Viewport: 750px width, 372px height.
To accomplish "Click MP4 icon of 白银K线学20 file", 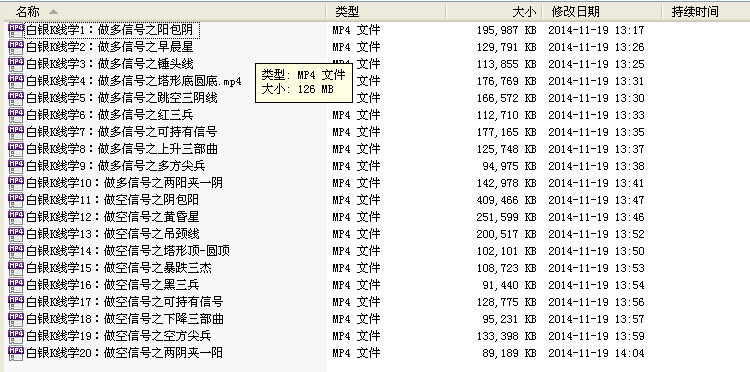I will [x=16, y=353].
